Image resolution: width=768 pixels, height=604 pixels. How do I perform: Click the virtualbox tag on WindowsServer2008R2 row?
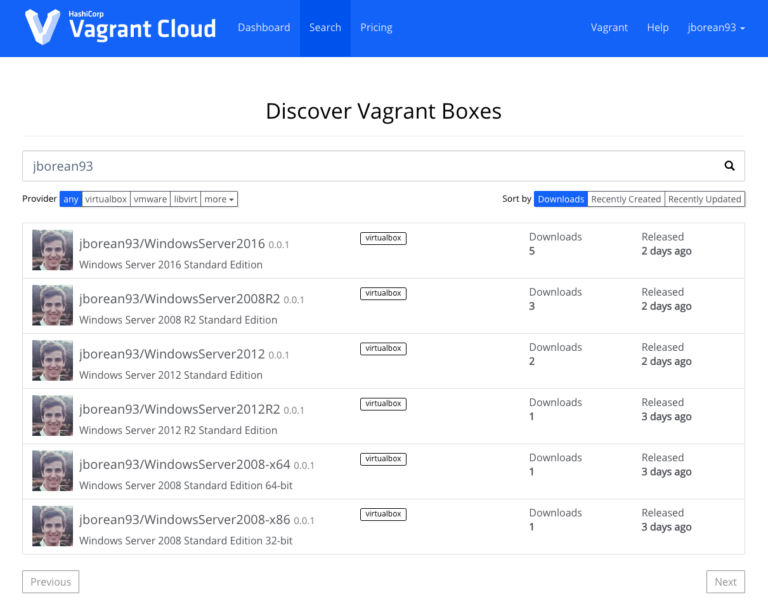coord(383,293)
